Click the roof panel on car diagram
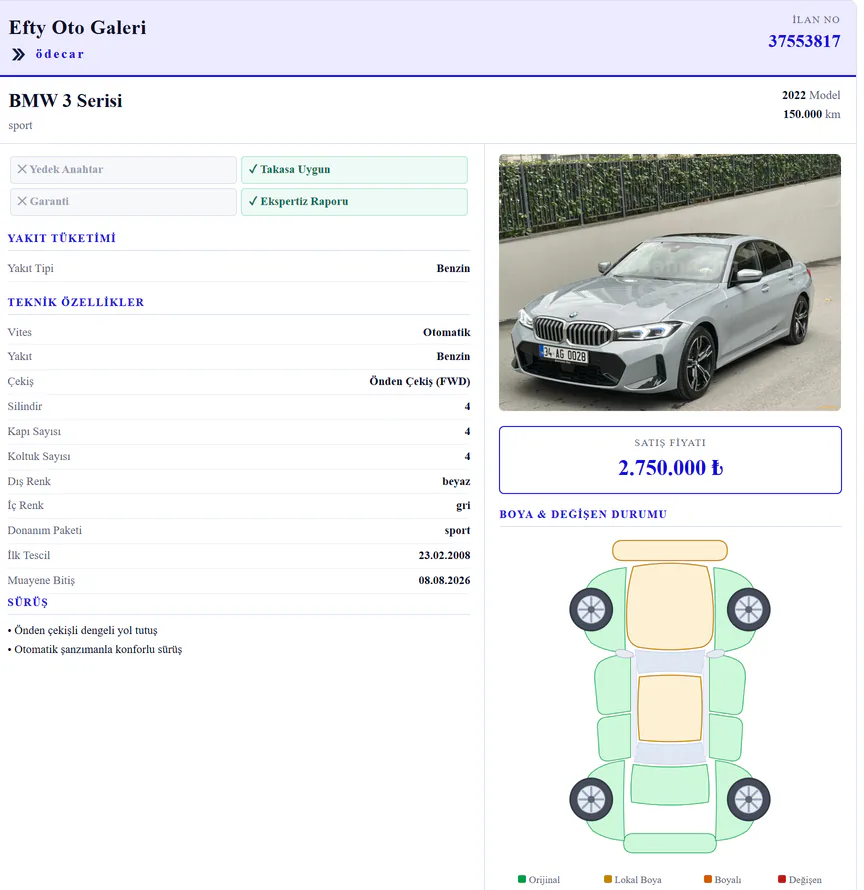 pos(670,708)
